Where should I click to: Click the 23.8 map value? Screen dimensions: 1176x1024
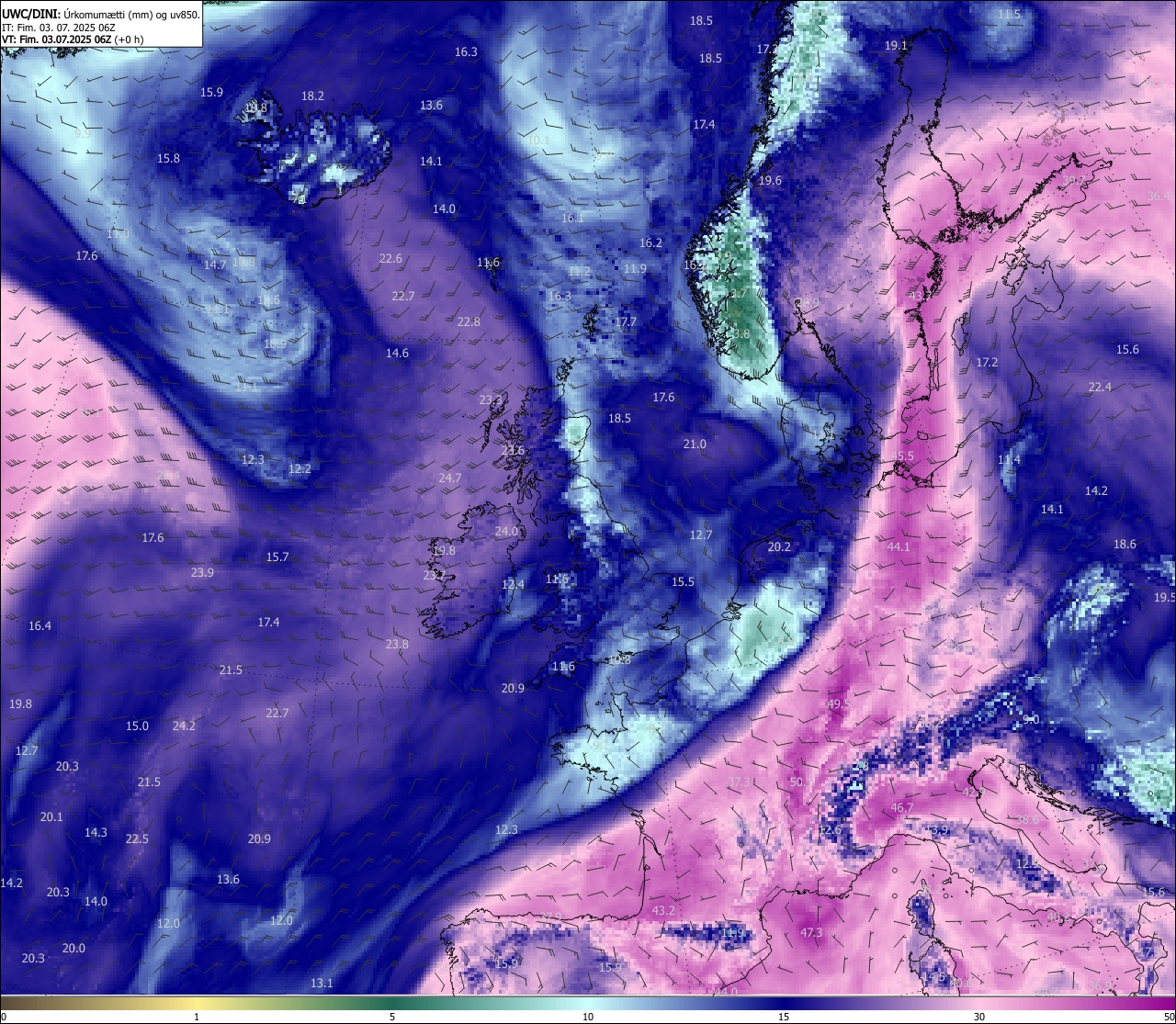397,644
